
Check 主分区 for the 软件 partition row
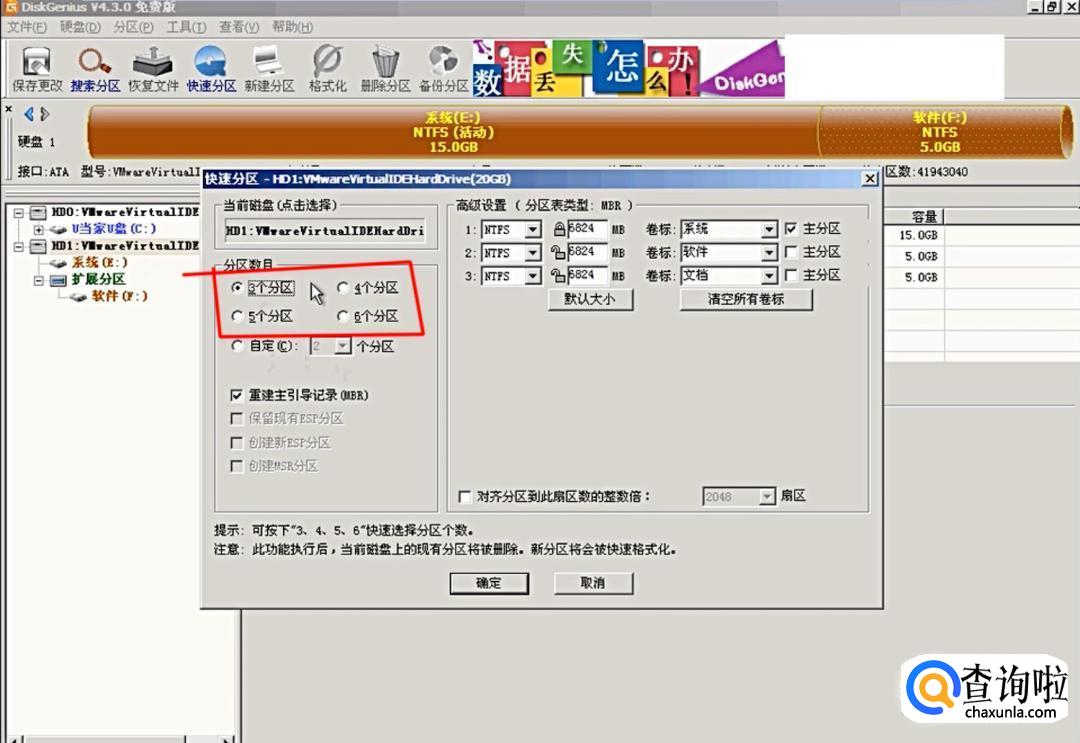(x=791, y=252)
